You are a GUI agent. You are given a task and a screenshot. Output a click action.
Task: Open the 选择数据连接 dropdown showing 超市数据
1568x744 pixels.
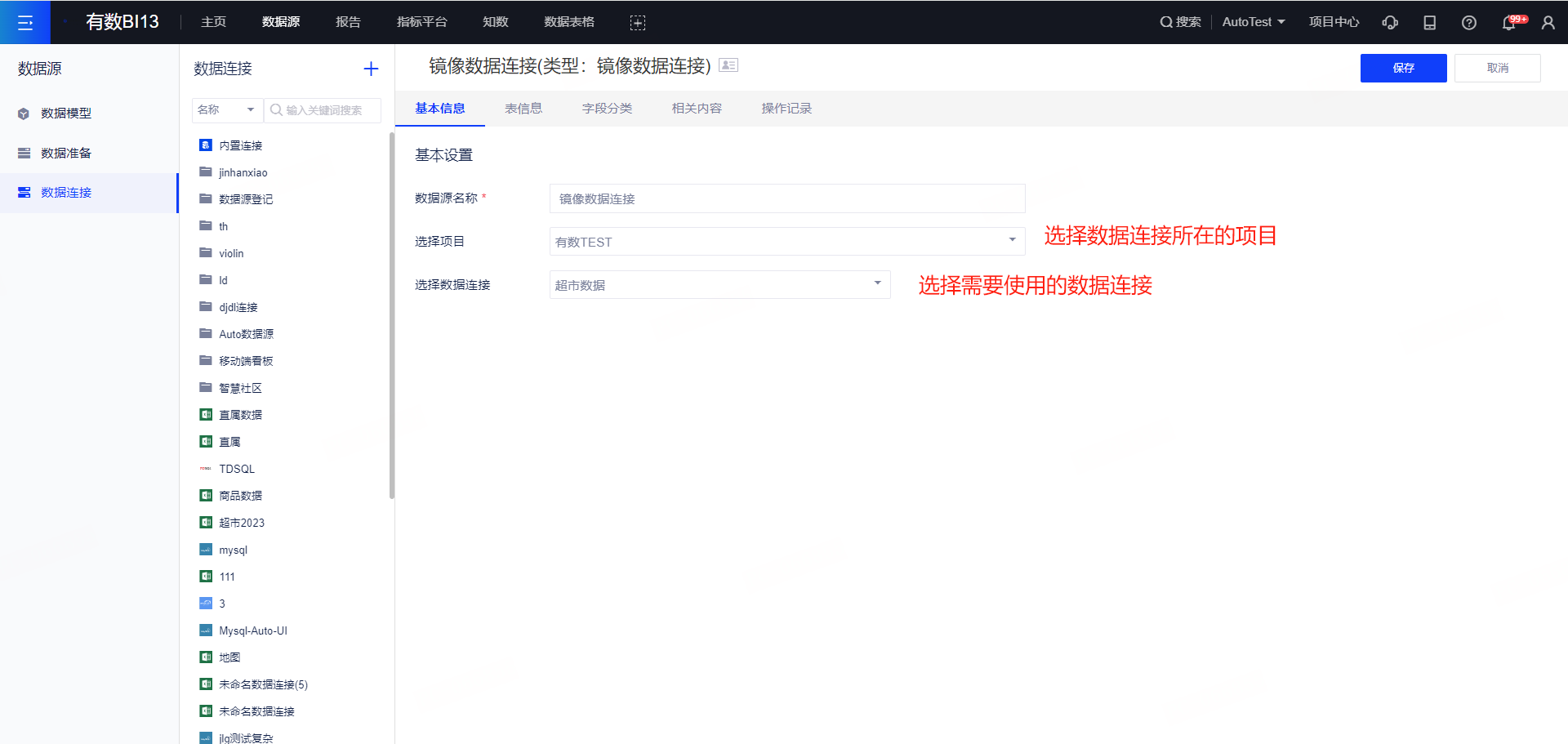point(719,285)
